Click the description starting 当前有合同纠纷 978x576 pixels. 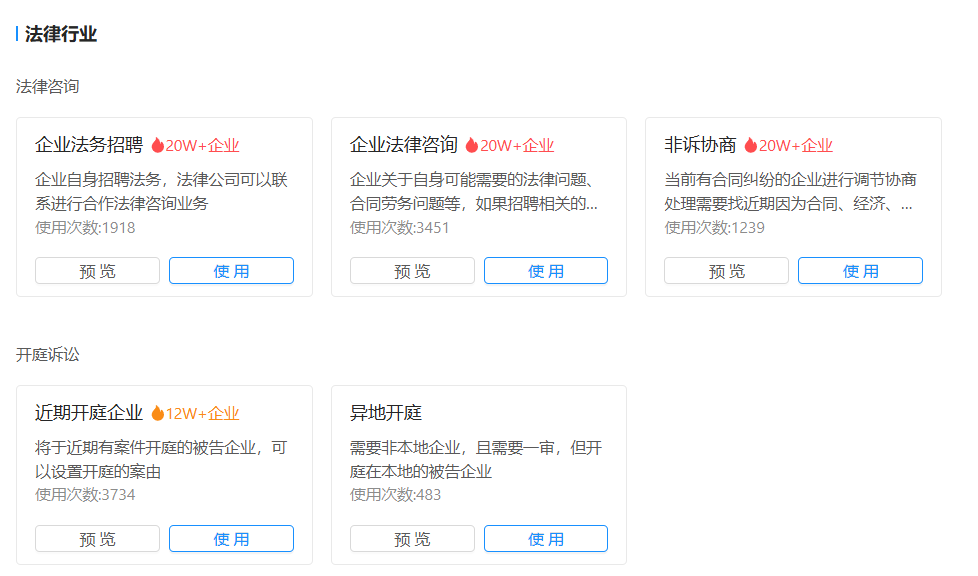tap(790, 192)
